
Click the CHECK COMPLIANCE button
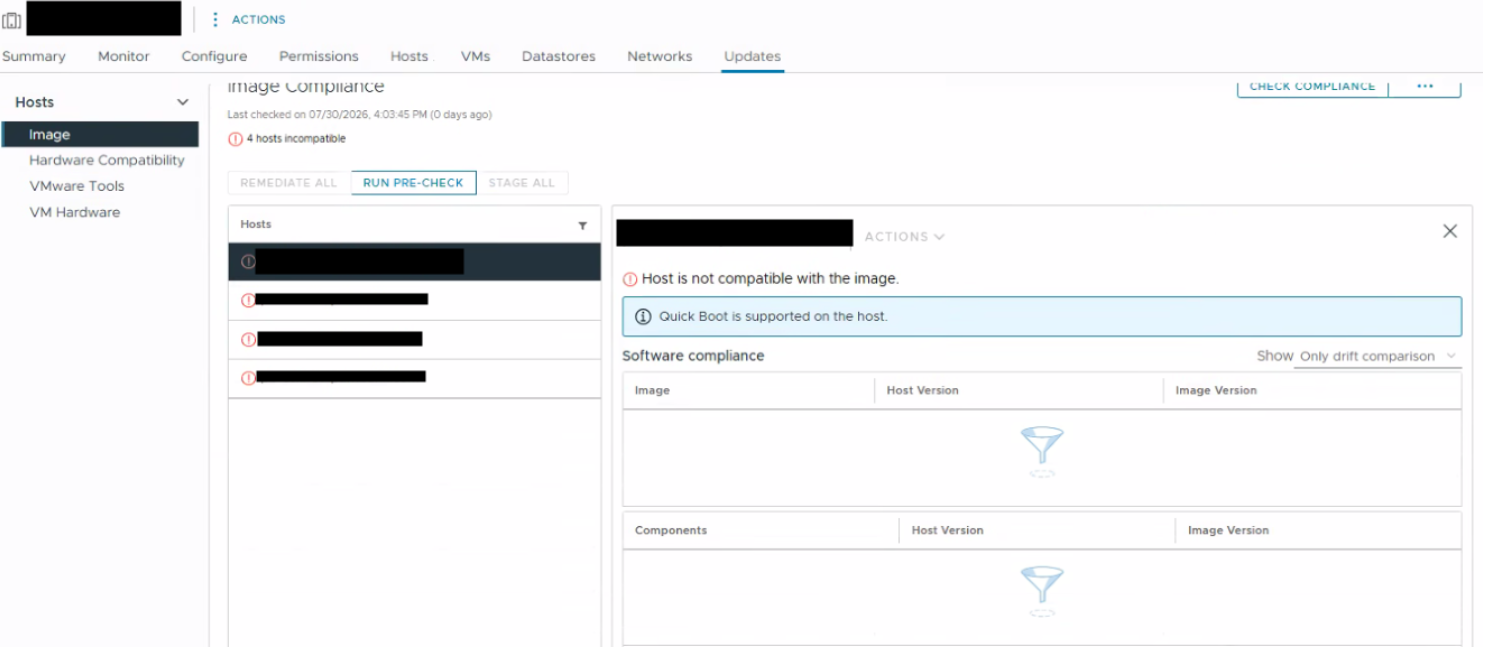click(1312, 86)
